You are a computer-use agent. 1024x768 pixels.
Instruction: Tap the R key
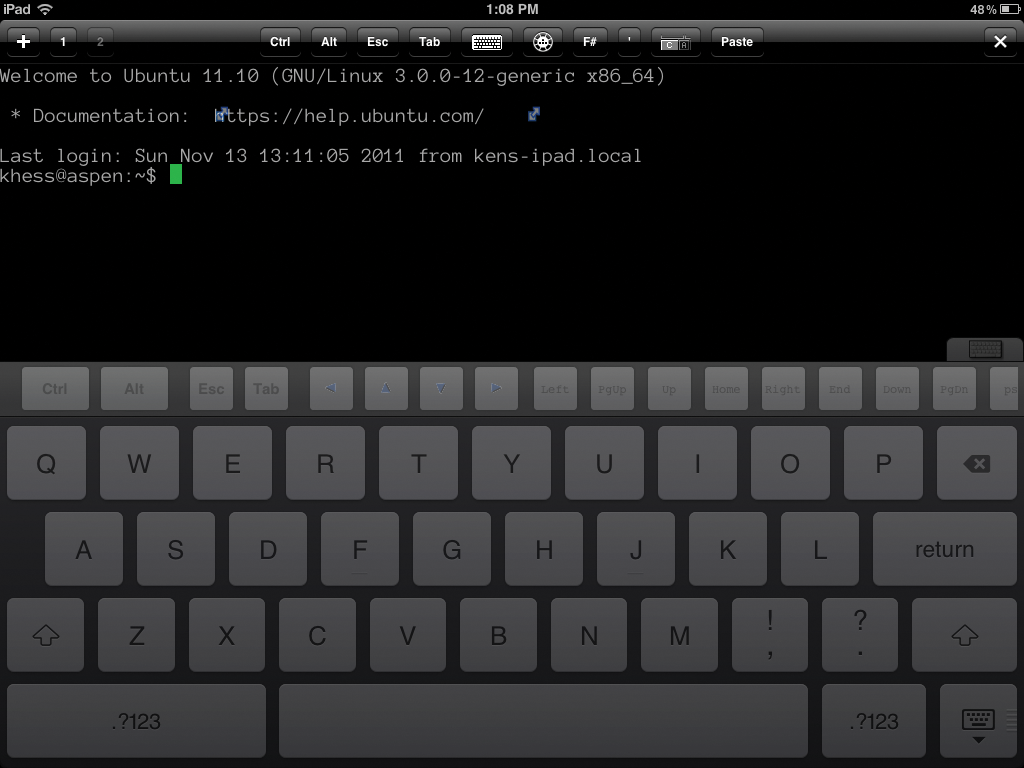(325, 463)
